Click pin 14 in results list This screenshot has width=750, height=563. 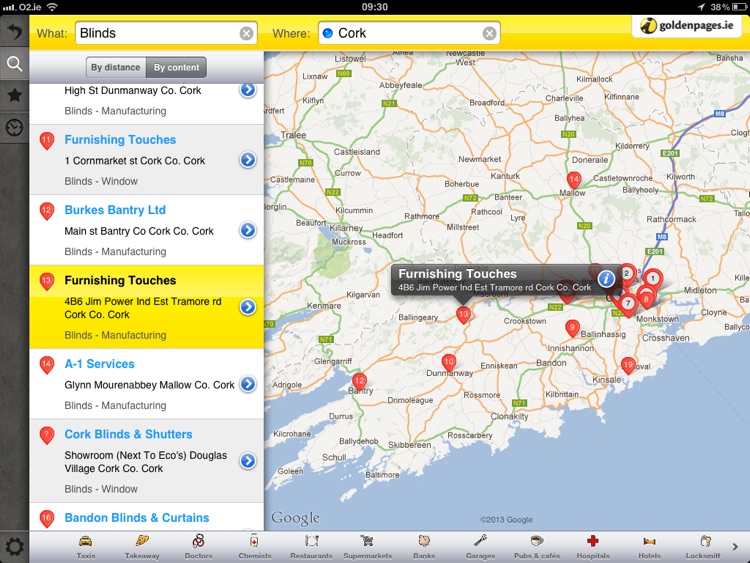point(46,365)
